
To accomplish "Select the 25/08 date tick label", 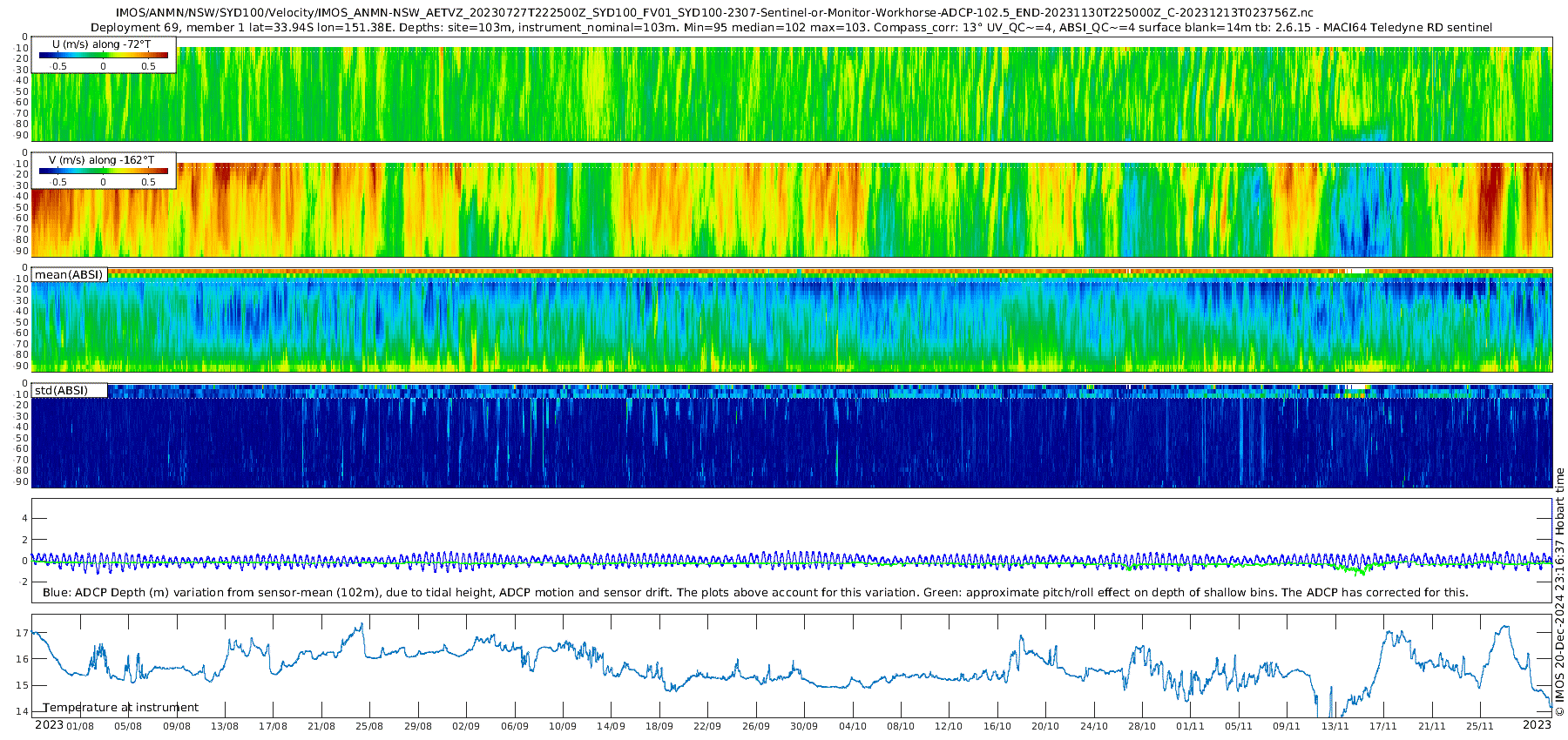I will [369, 726].
